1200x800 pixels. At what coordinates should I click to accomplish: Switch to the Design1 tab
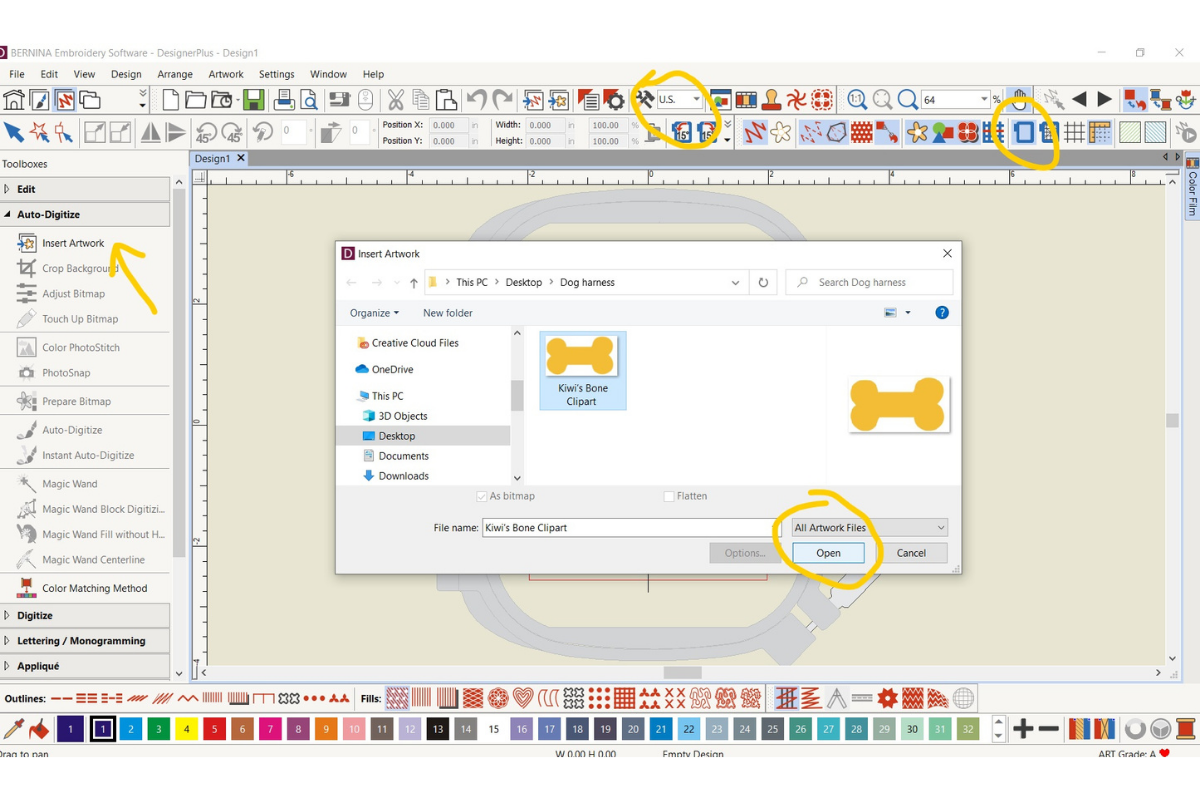pyautogui.click(x=212, y=158)
